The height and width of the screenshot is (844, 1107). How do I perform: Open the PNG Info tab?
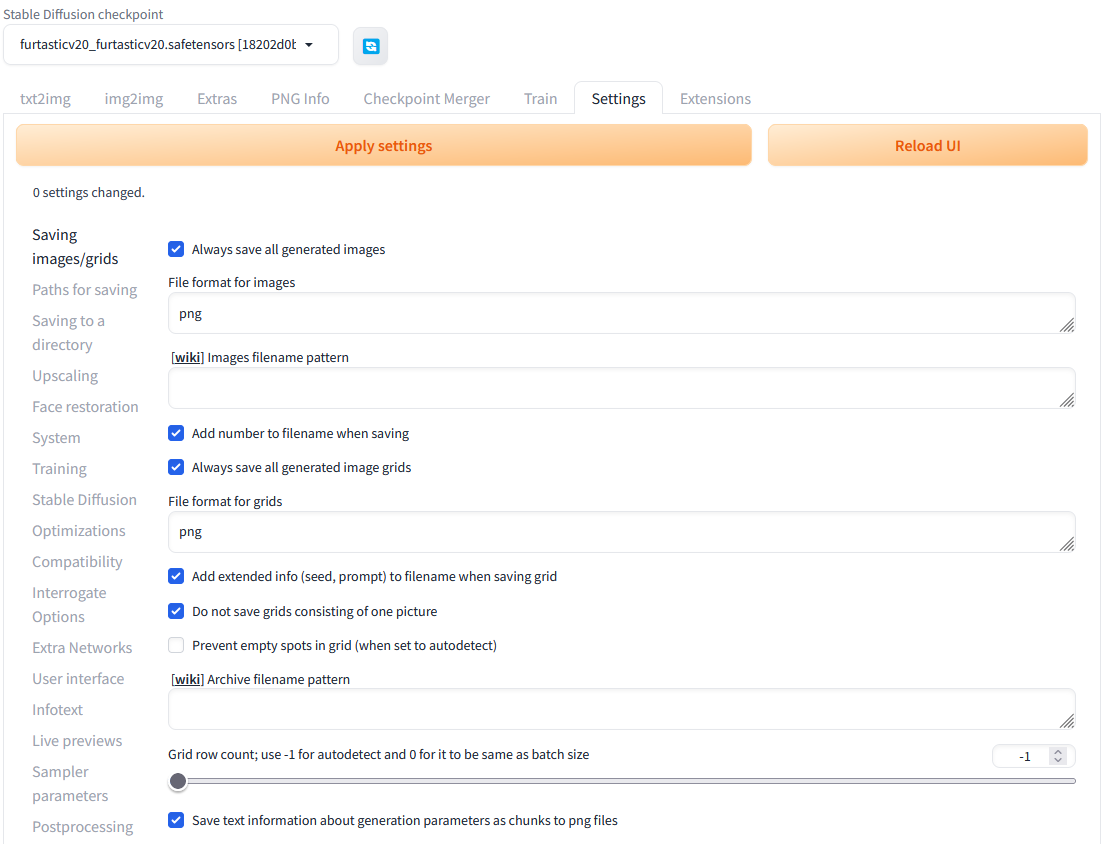300,99
